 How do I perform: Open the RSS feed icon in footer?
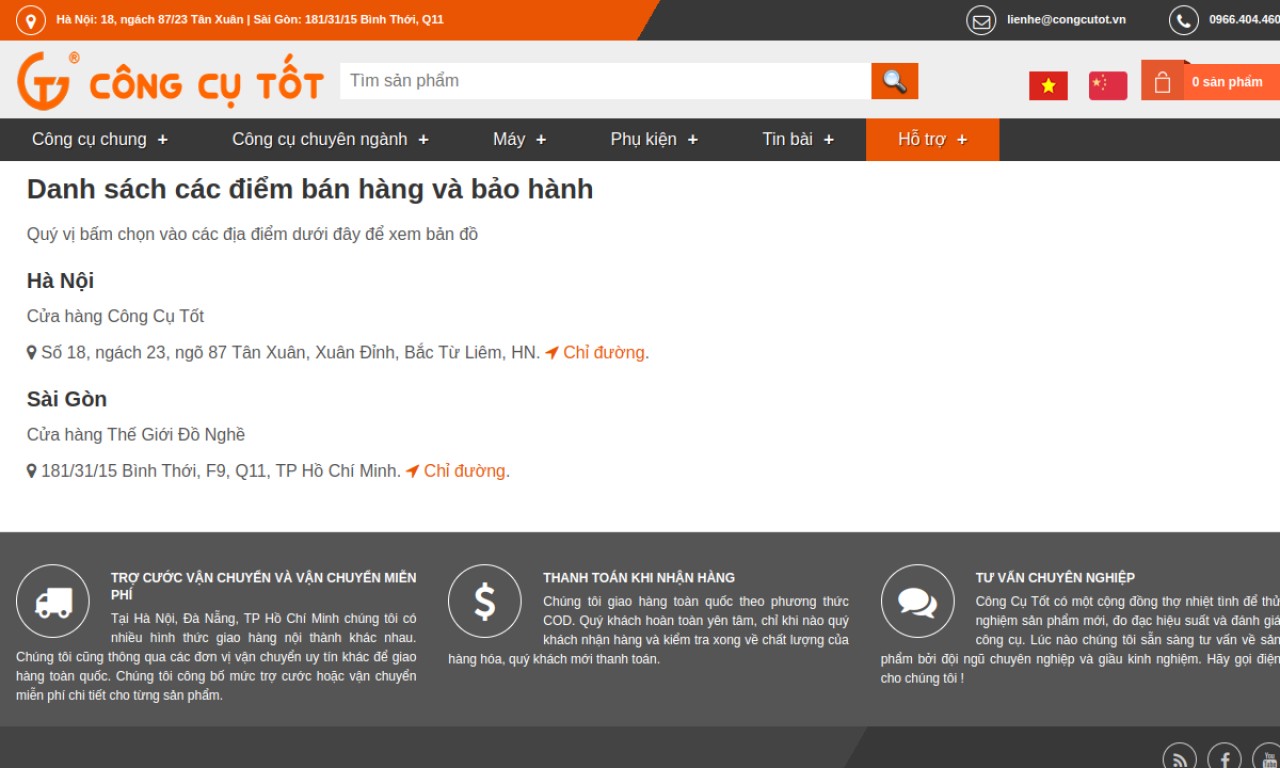click(1180, 758)
